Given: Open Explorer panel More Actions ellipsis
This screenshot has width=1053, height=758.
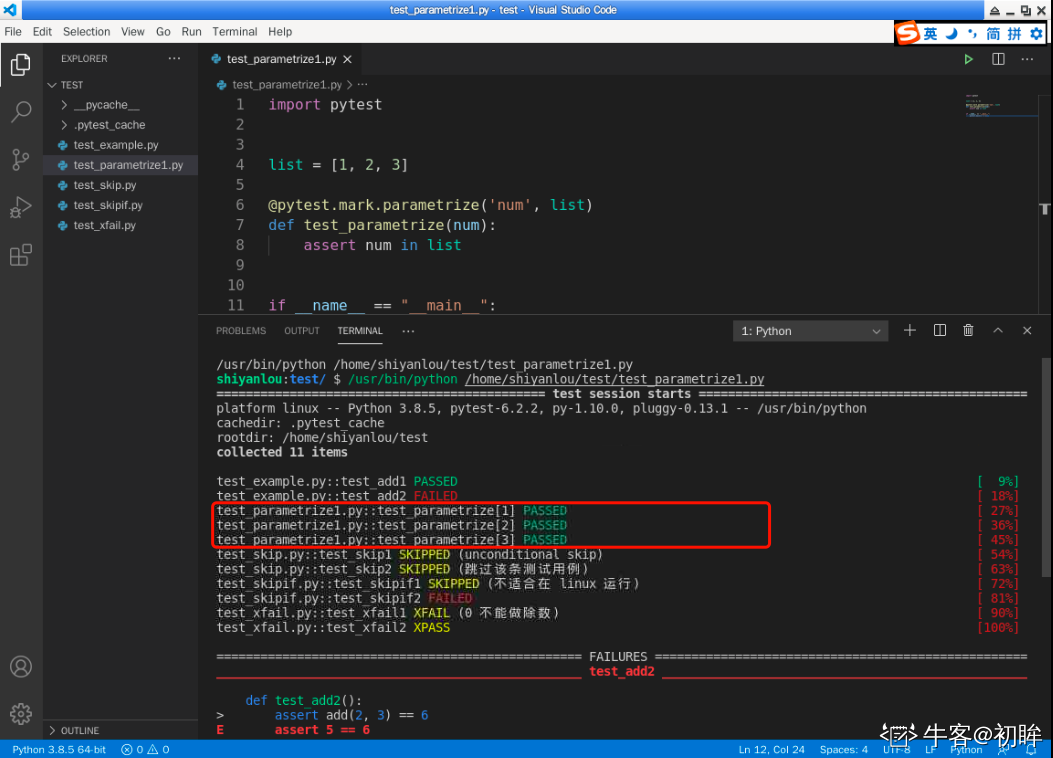Looking at the screenshot, I should (175, 58).
